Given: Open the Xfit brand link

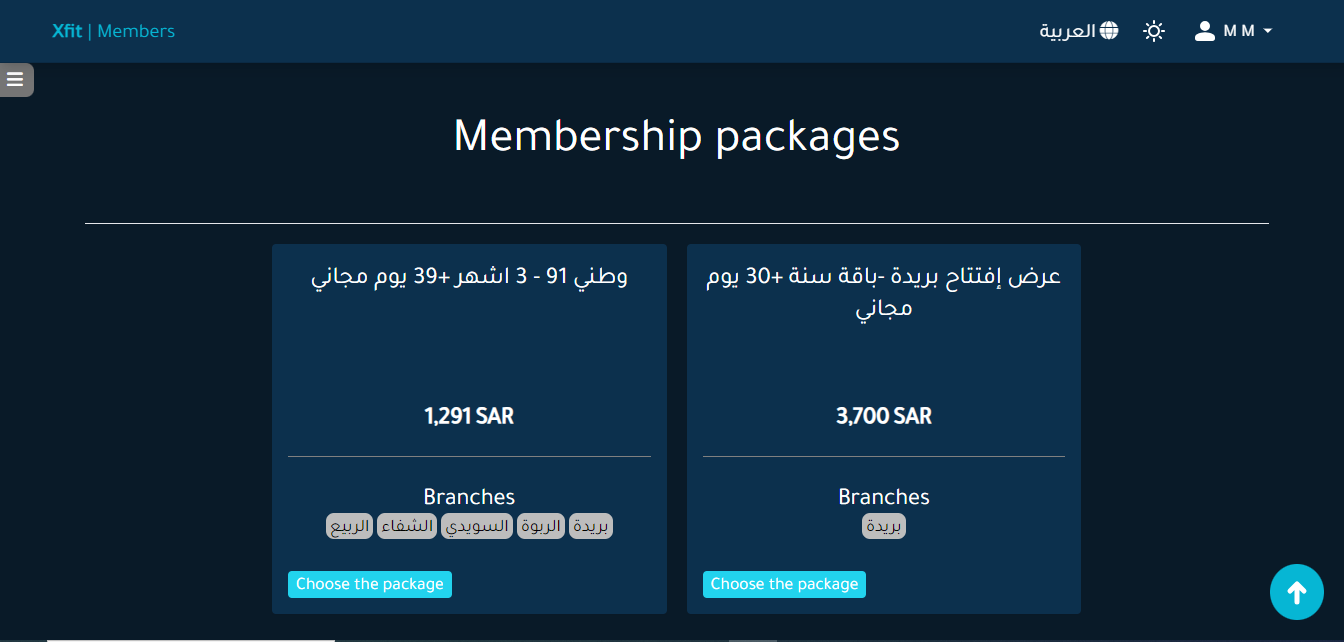Looking at the screenshot, I should tap(67, 31).
